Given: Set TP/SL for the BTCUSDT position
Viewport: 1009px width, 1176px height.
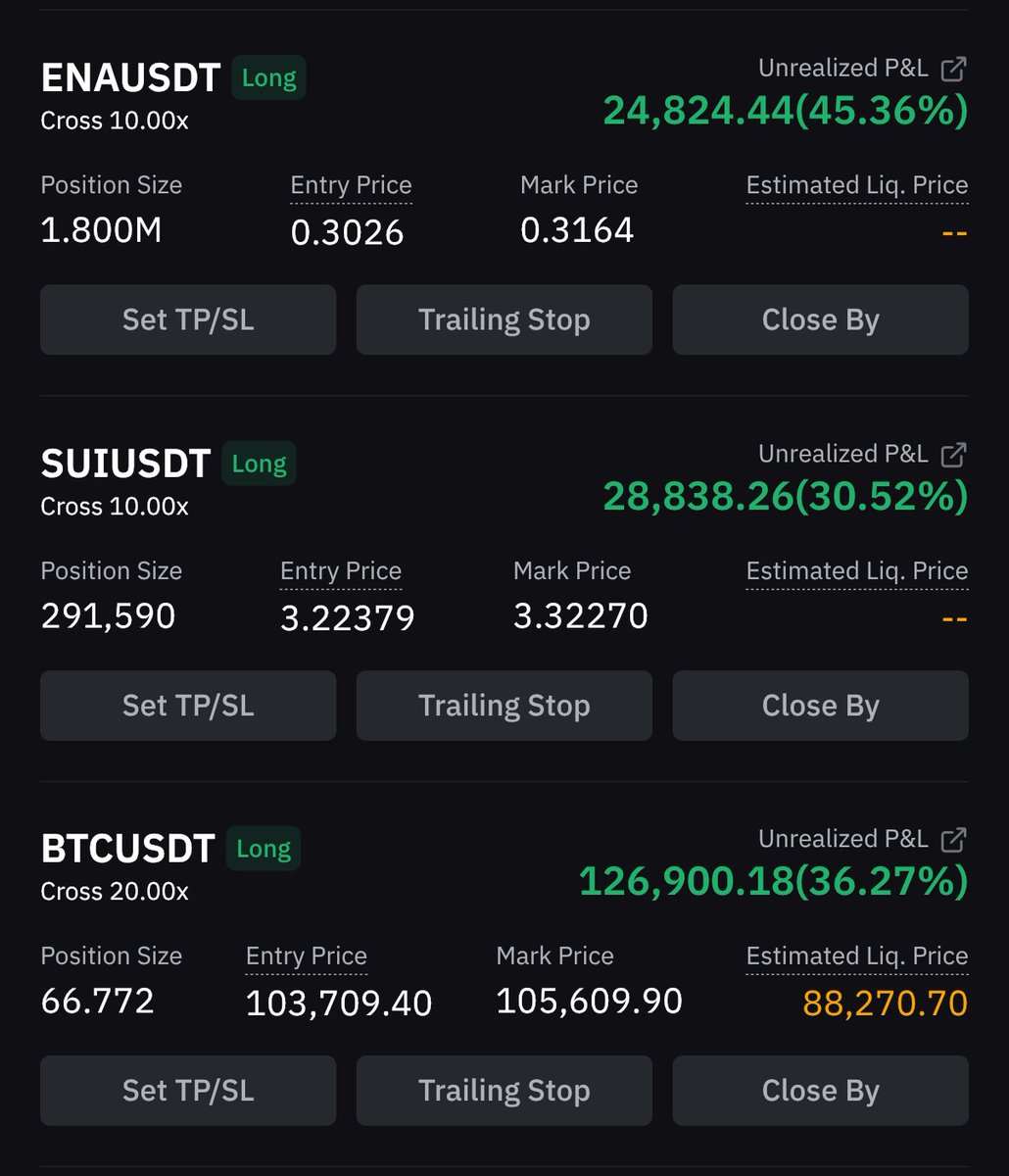Looking at the screenshot, I should click(188, 1091).
